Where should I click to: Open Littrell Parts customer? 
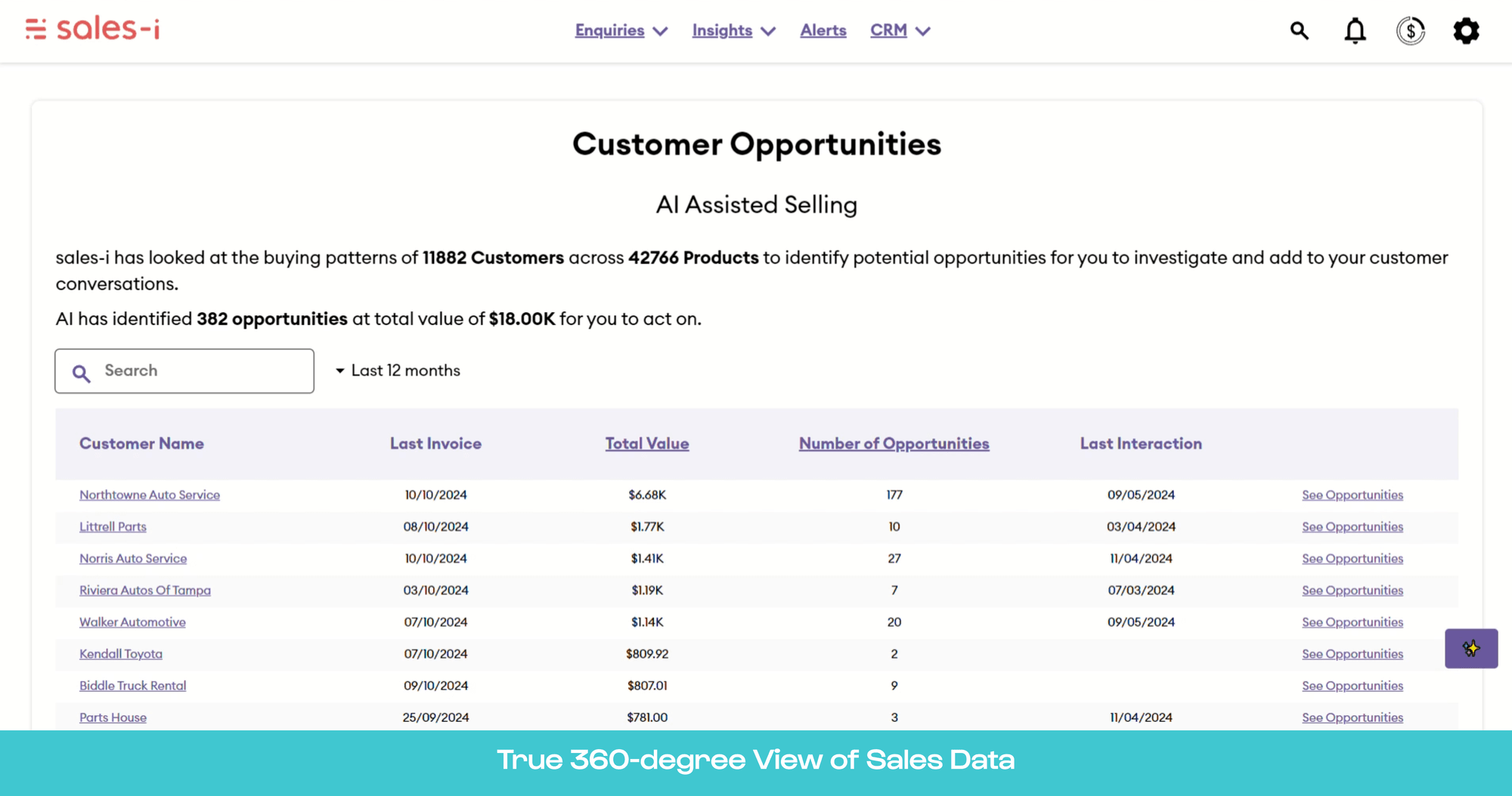click(113, 526)
